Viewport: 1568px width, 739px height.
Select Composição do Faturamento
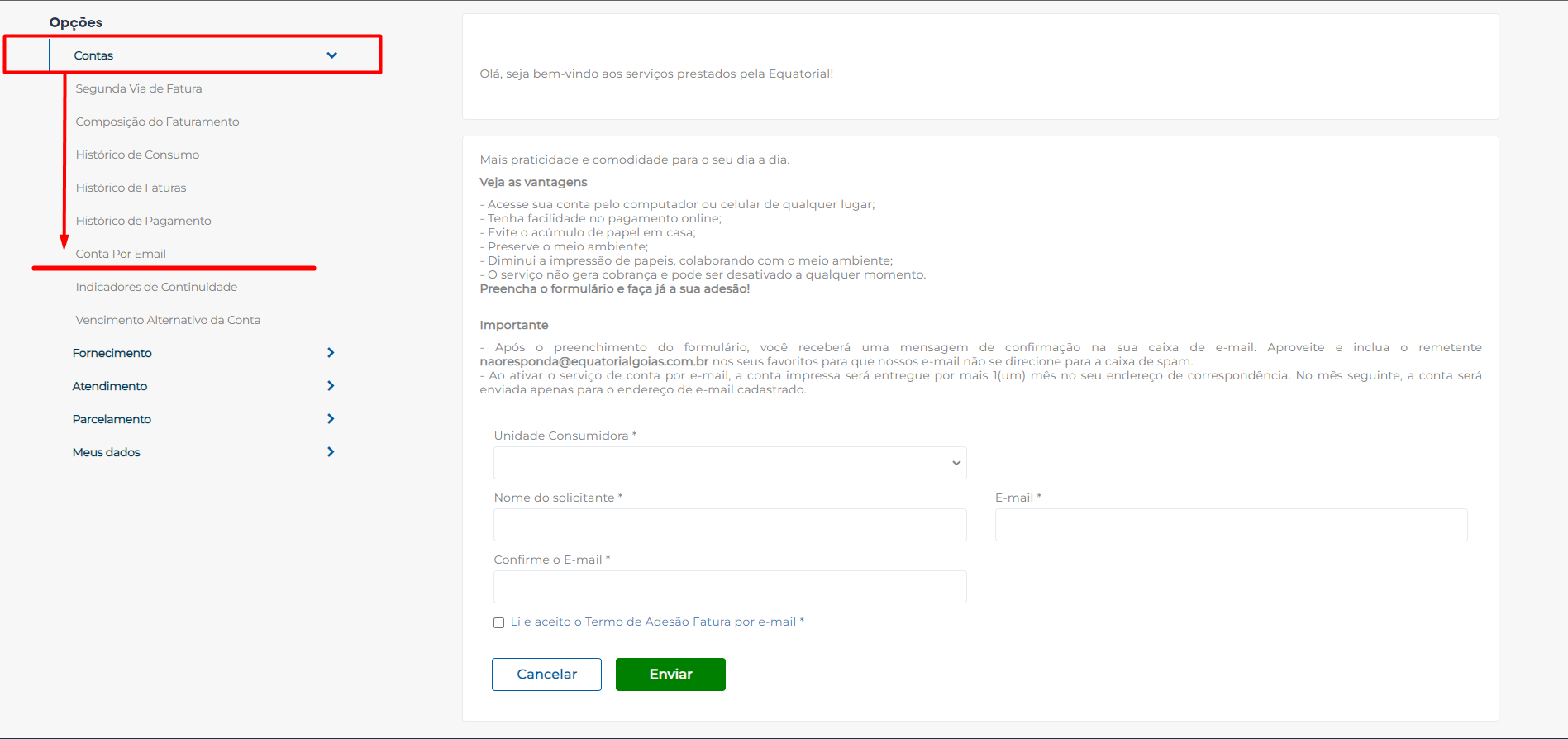tap(157, 122)
